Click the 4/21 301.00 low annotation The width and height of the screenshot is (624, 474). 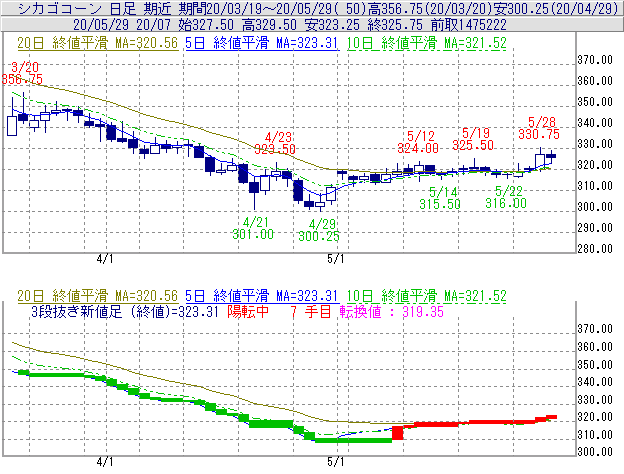253,228
